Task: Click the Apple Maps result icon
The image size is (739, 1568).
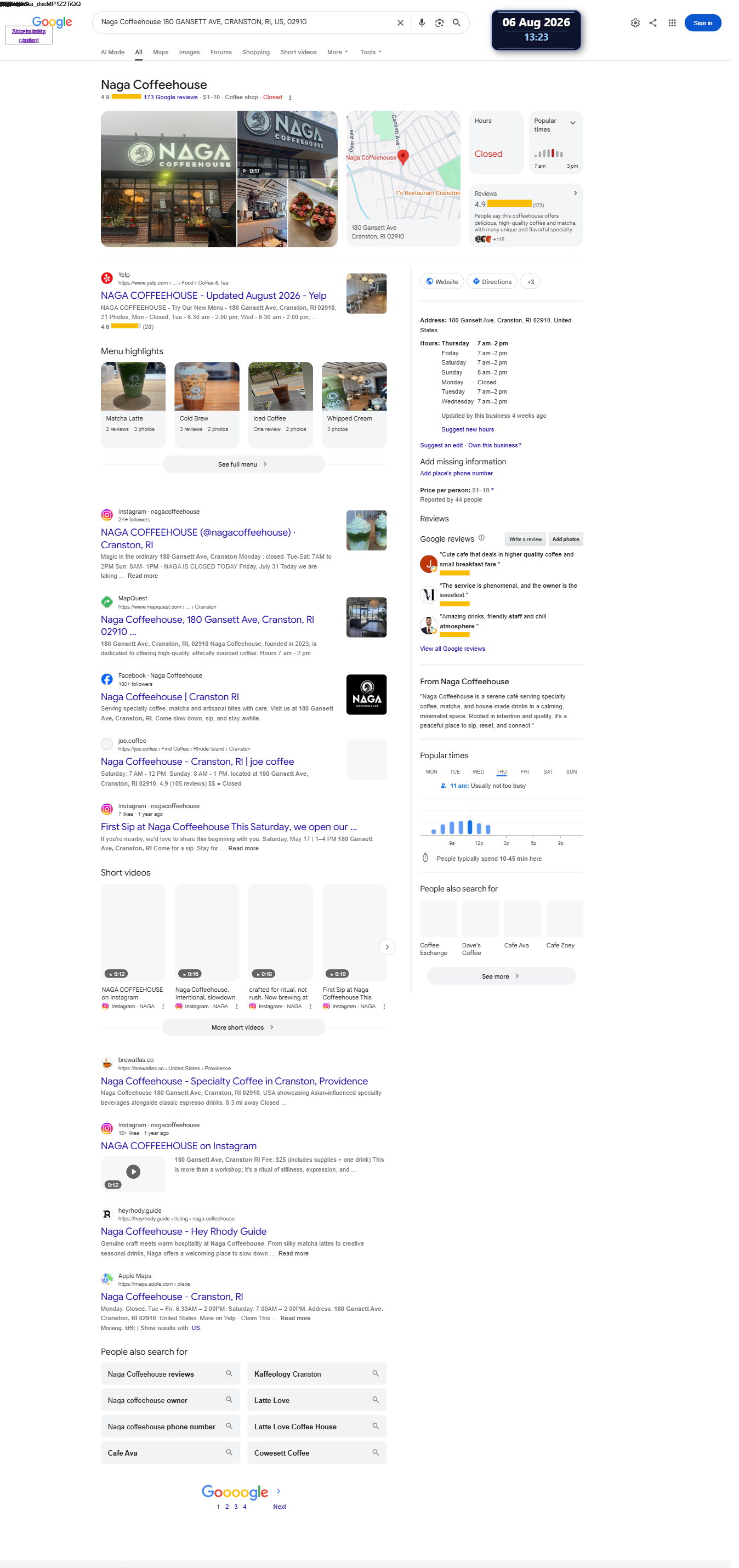Action: point(106,1280)
